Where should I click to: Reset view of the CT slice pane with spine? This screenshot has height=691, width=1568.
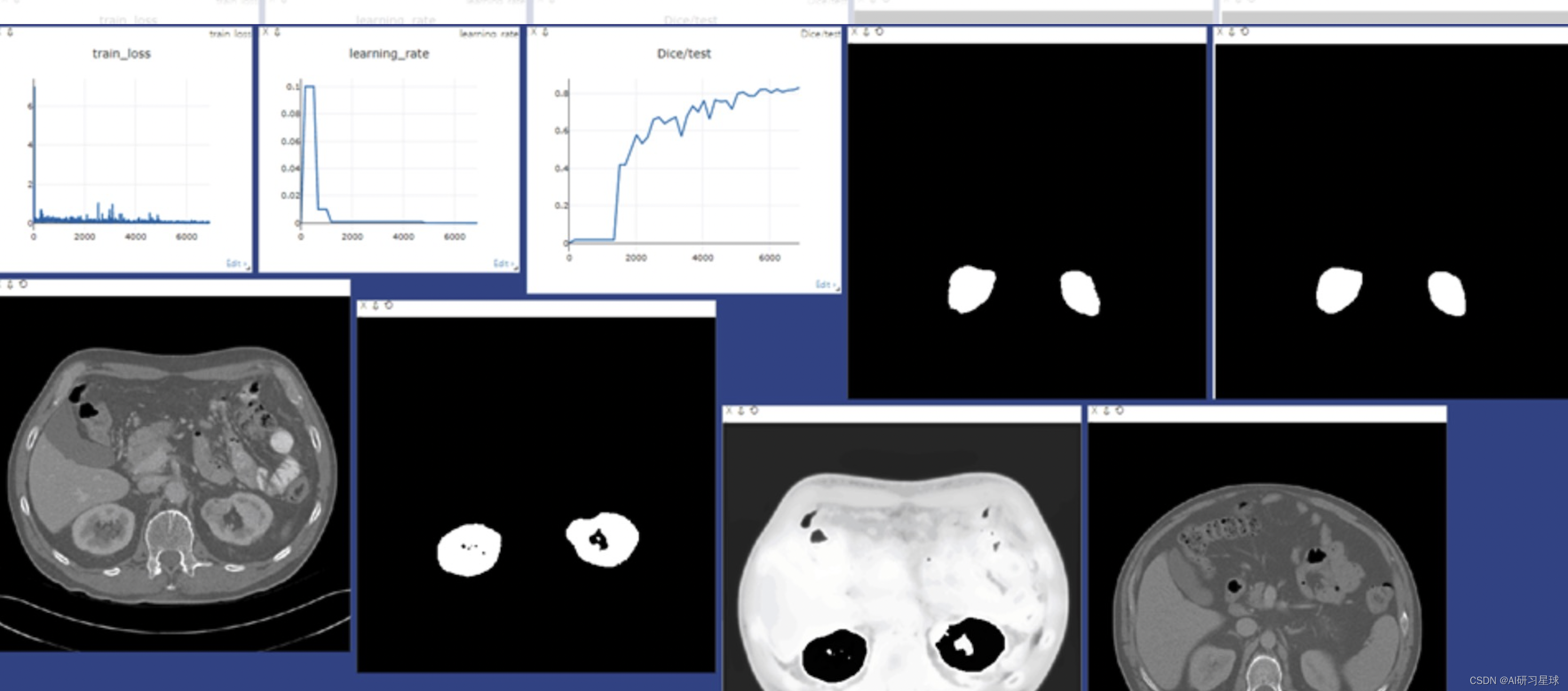pyautogui.click(x=23, y=284)
